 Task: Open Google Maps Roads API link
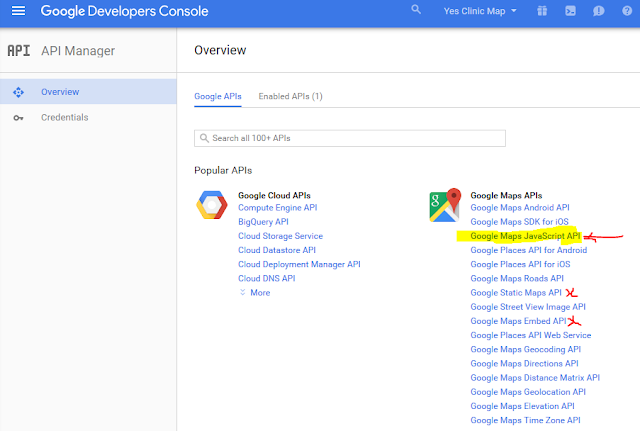[x=517, y=278]
